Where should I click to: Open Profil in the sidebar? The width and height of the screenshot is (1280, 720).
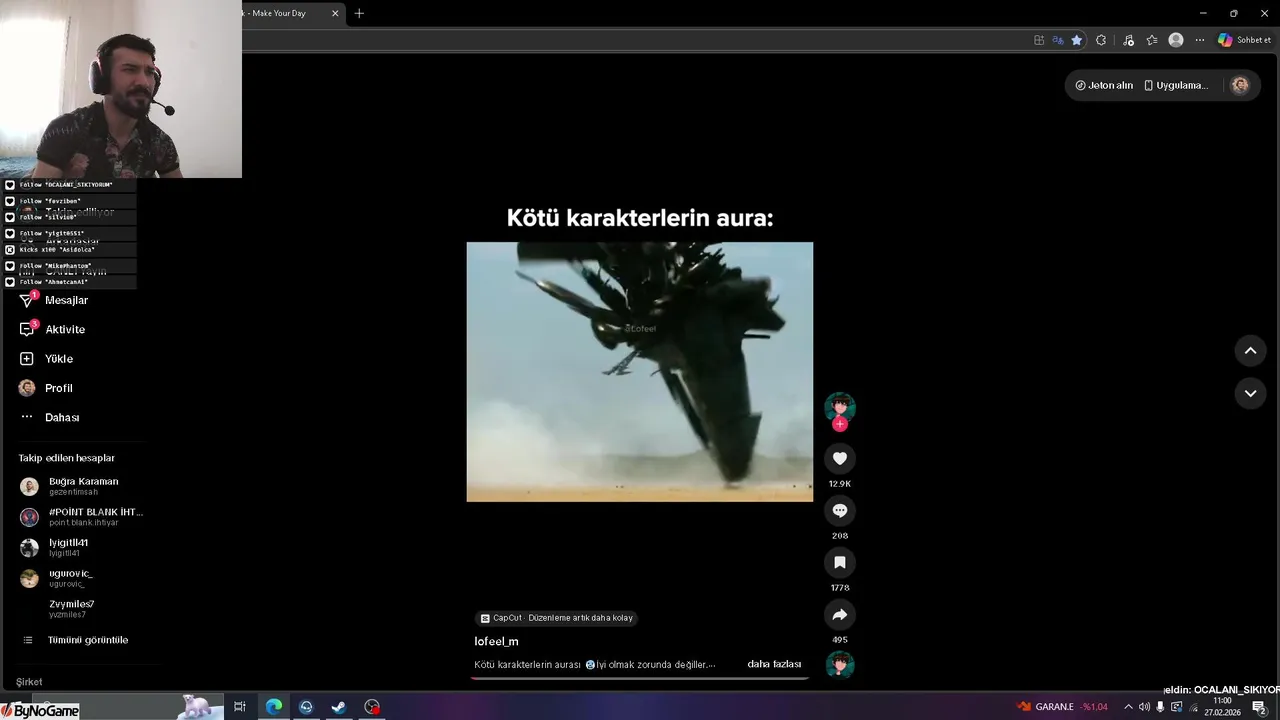59,388
